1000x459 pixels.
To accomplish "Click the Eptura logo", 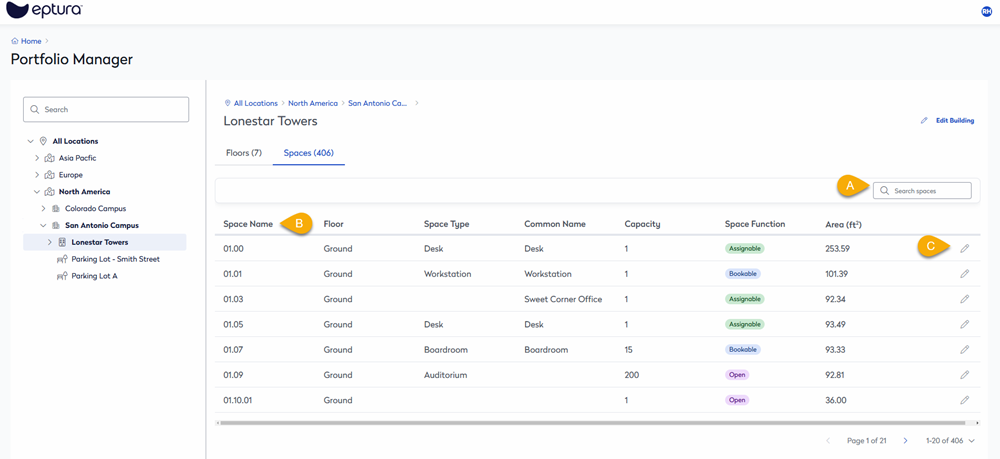I will point(43,10).
